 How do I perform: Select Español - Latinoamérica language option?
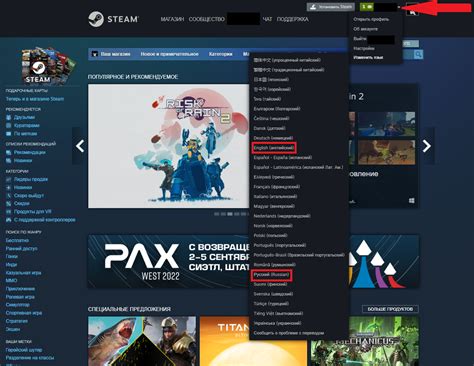coord(298,167)
